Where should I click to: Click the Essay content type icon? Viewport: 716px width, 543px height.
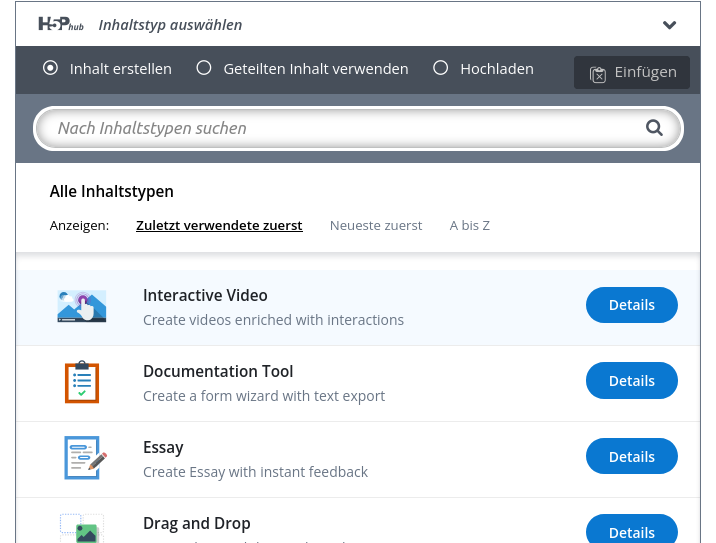[x=84, y=458]
